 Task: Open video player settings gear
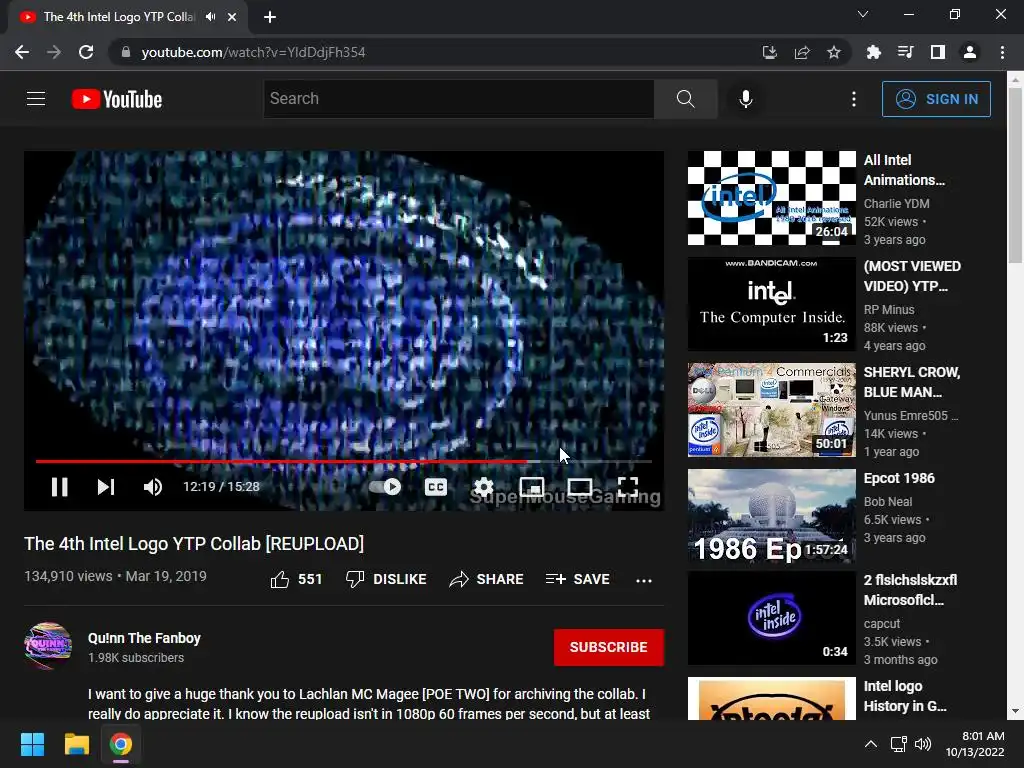pyautogui.click(x=484, y=487)
